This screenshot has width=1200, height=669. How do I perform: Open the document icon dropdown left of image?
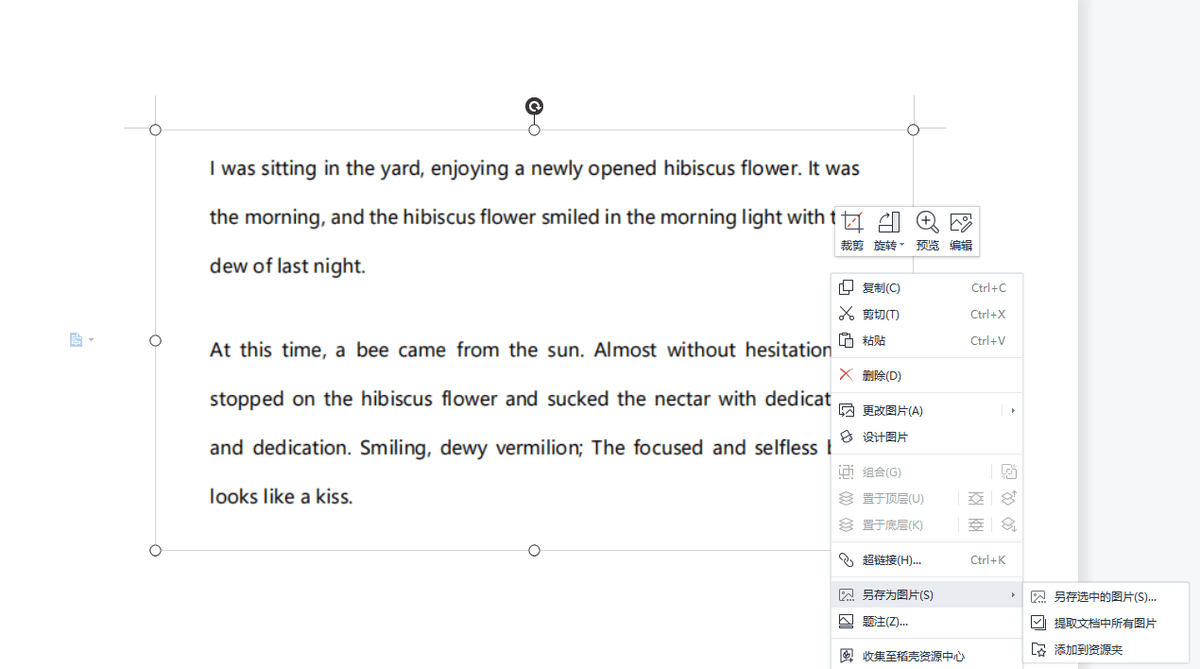81,340
